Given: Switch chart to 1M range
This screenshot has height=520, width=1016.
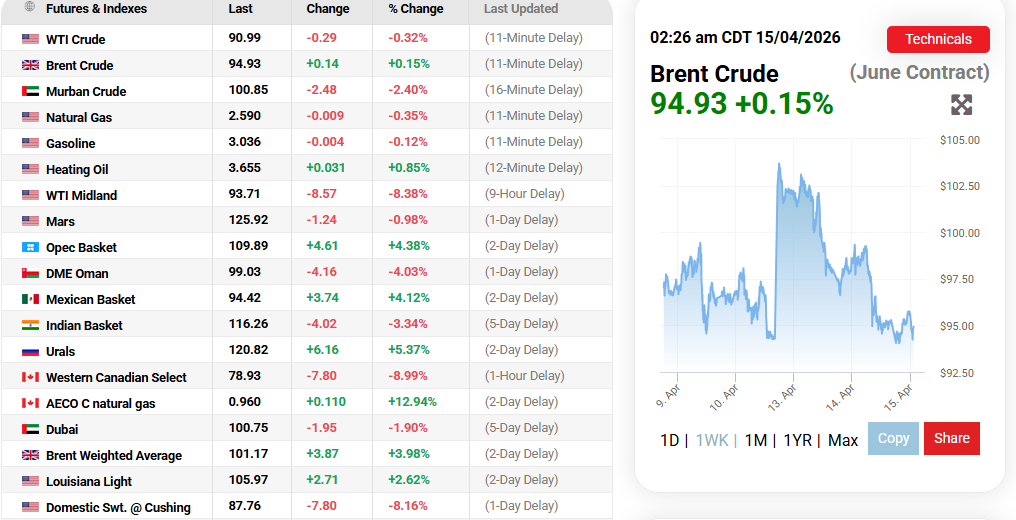Looking at the screenshot, I should tap(756, 440).
